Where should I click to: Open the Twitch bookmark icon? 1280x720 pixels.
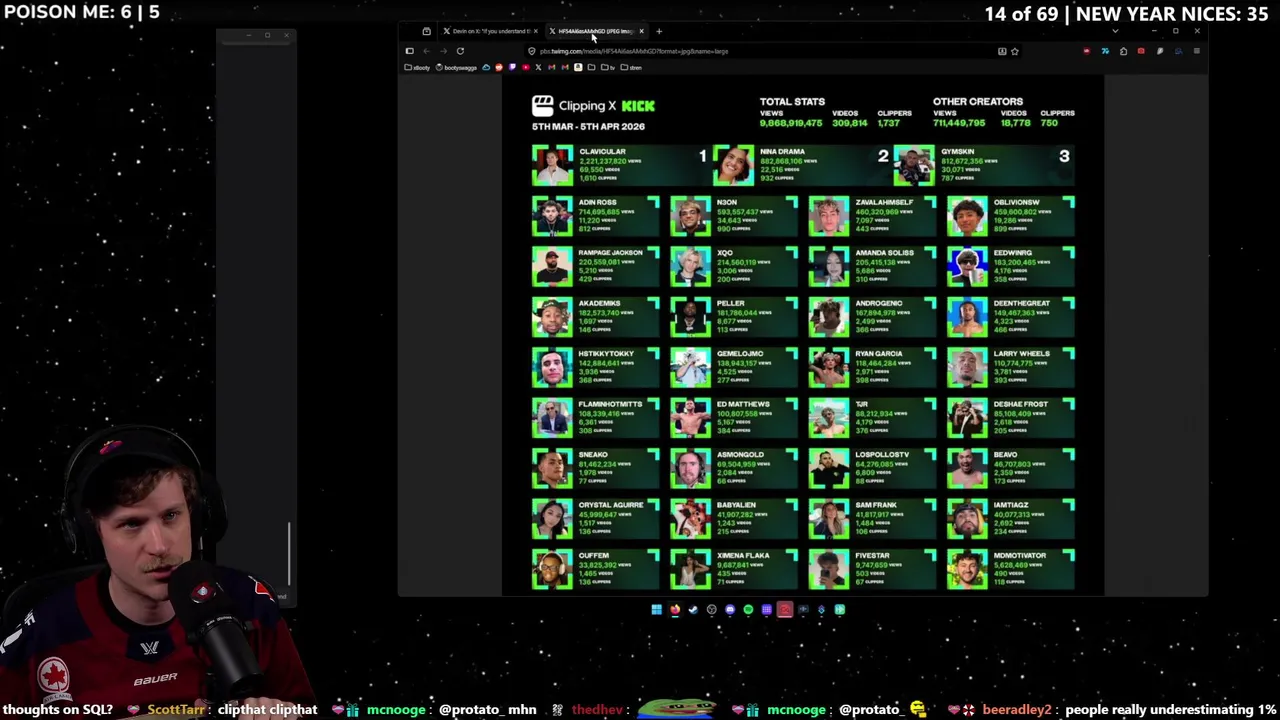click(x=512, y=67)
